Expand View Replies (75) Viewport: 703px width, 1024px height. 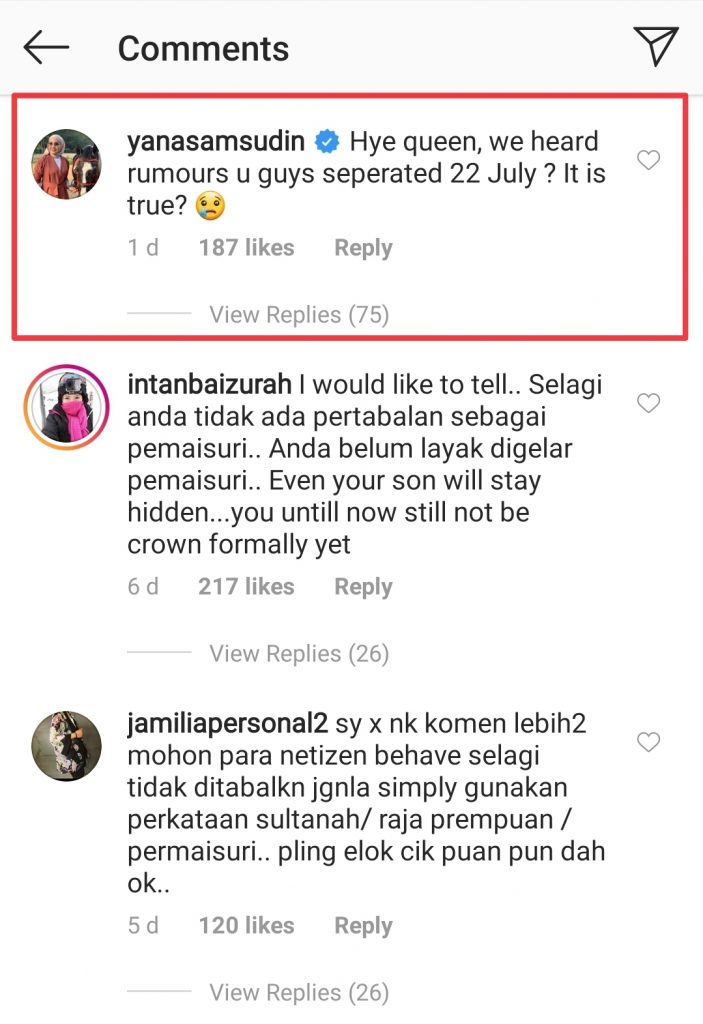[x=299, y=315]
